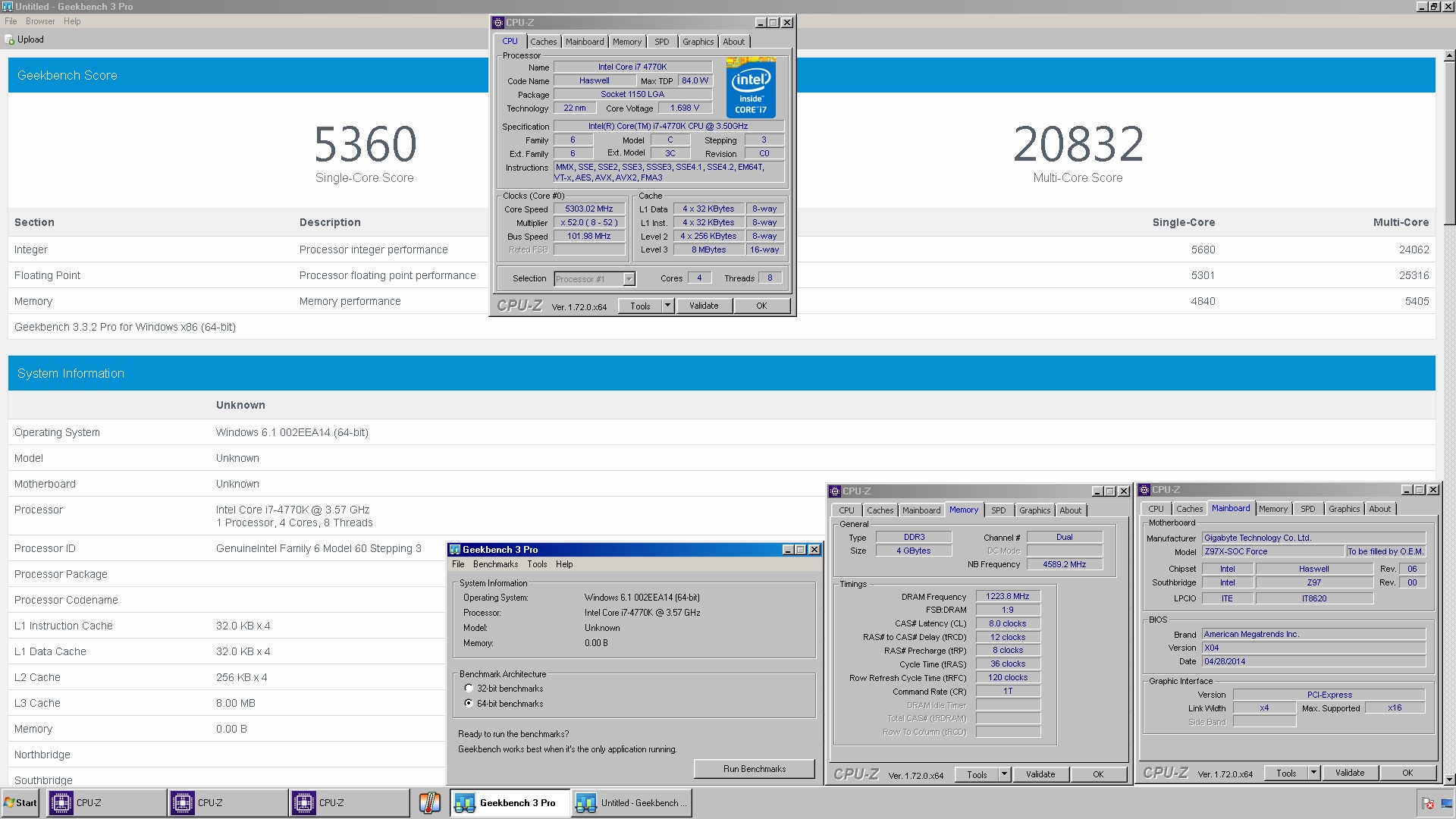Image resolution: width=1456 pixels, height=819 pixels.
Task: Open the Help menu in the main Geekbench window
Action: pos(72,21)
